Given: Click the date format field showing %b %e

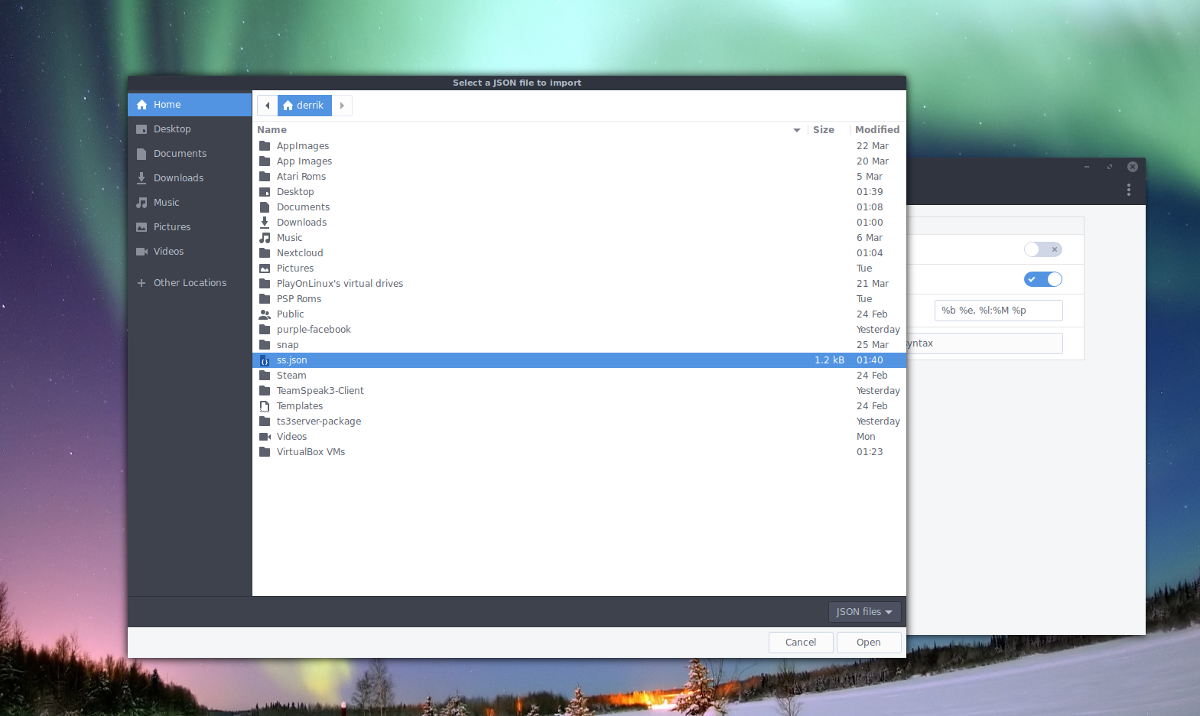Looking at the screenshot, I should click(x=997, y=310).
